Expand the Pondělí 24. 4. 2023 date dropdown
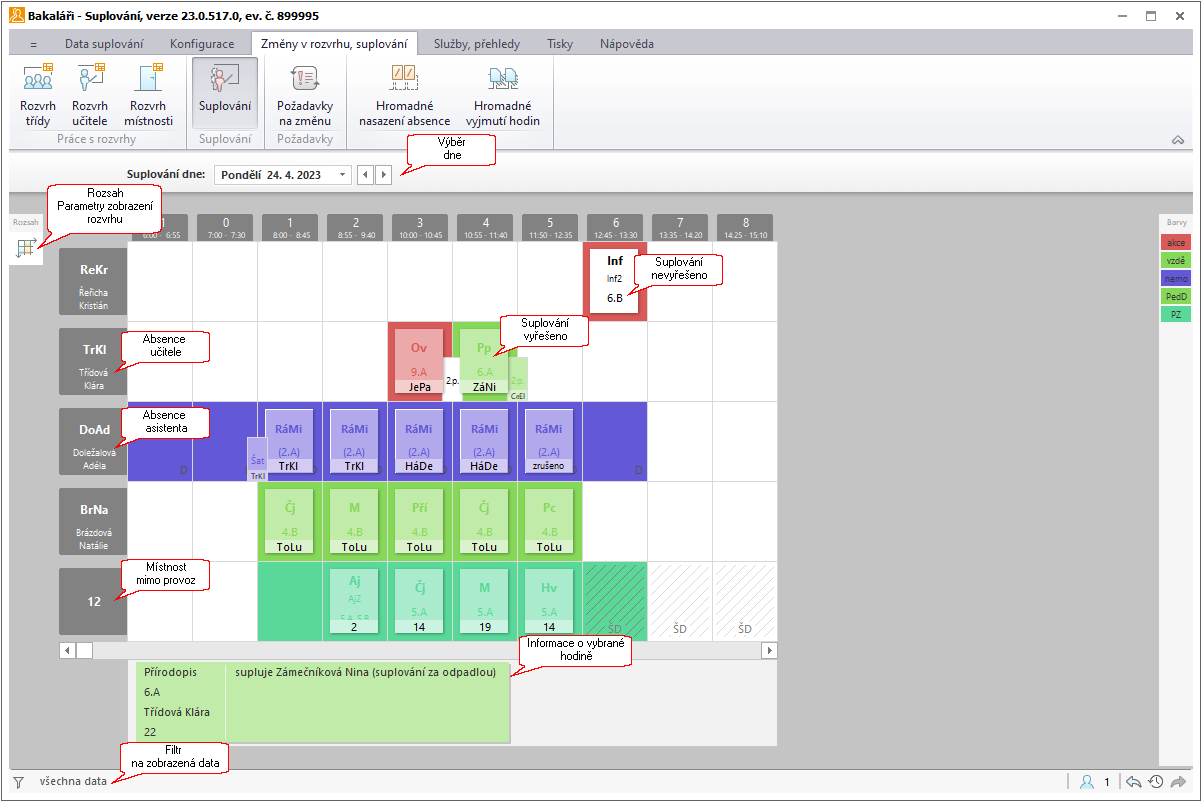Viewport: 1202px width, 802px height. coord(344,174)
